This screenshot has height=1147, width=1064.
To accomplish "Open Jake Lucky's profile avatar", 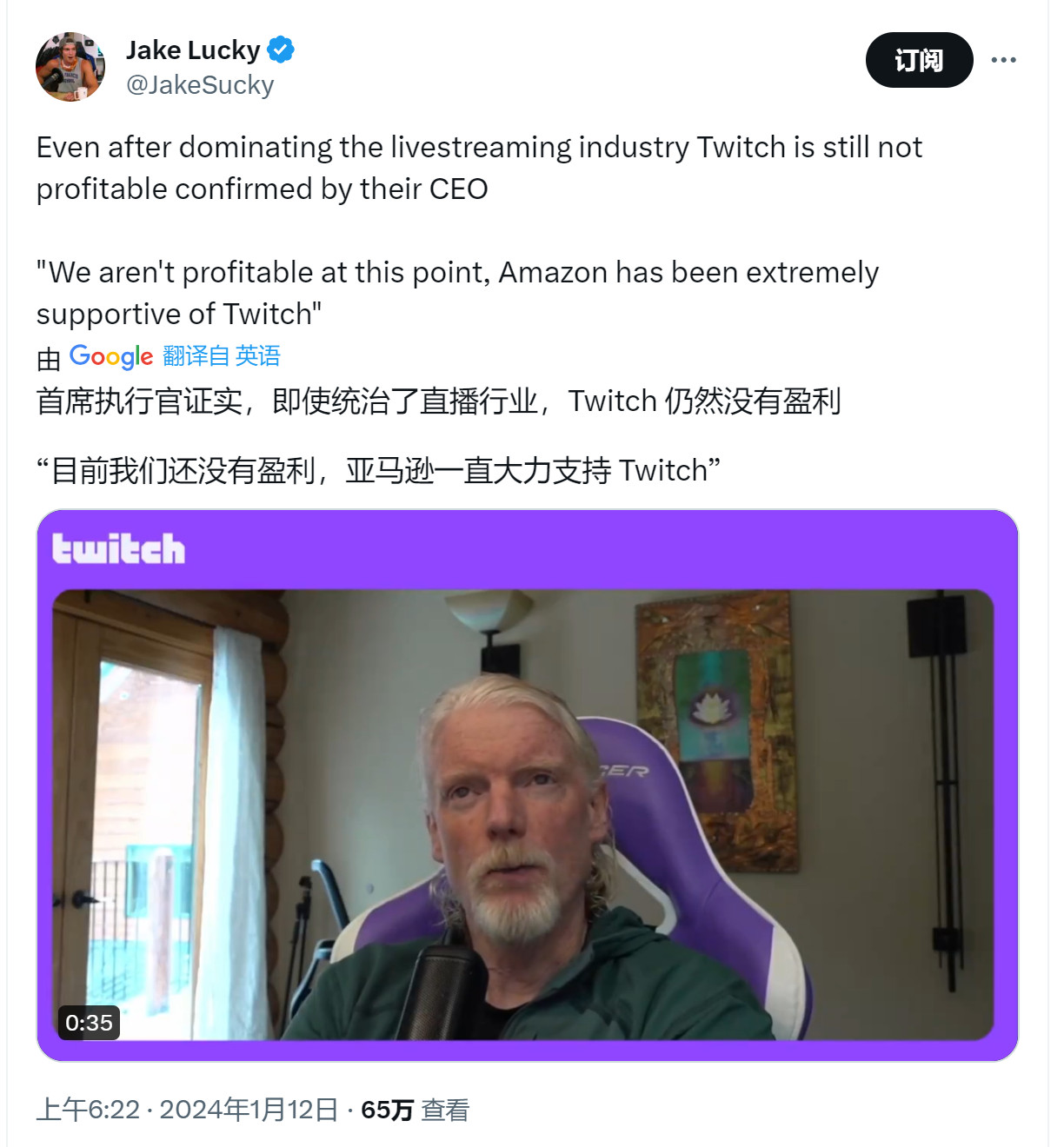I will [x=70, y=67].
